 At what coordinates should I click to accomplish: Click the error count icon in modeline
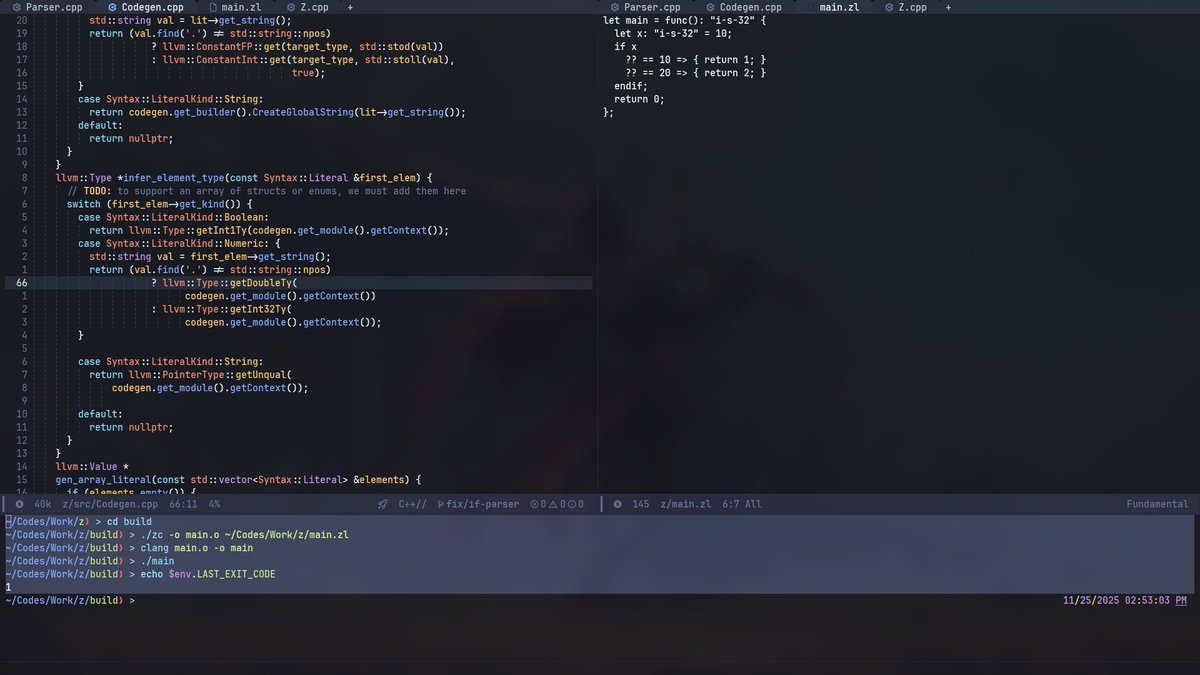click(x=534, y=504)
